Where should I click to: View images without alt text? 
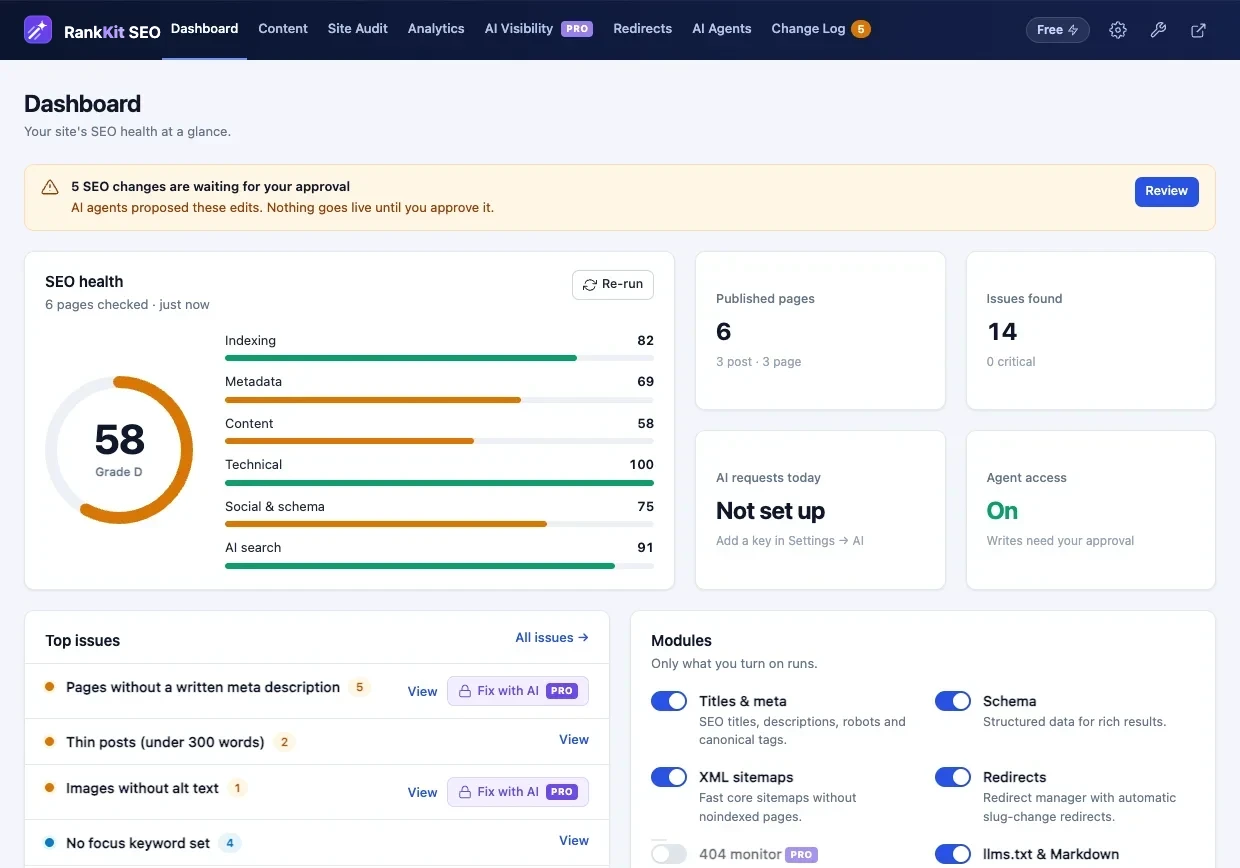point(422,792)
